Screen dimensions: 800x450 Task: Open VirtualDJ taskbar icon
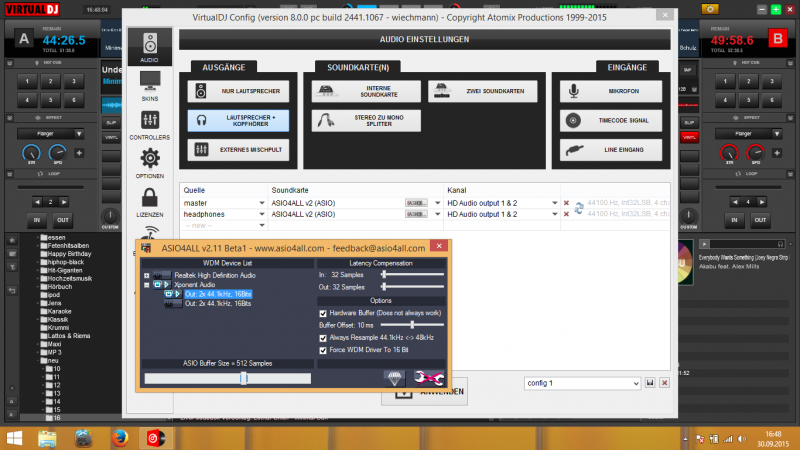pyautogui.click(x=156, y=438)
